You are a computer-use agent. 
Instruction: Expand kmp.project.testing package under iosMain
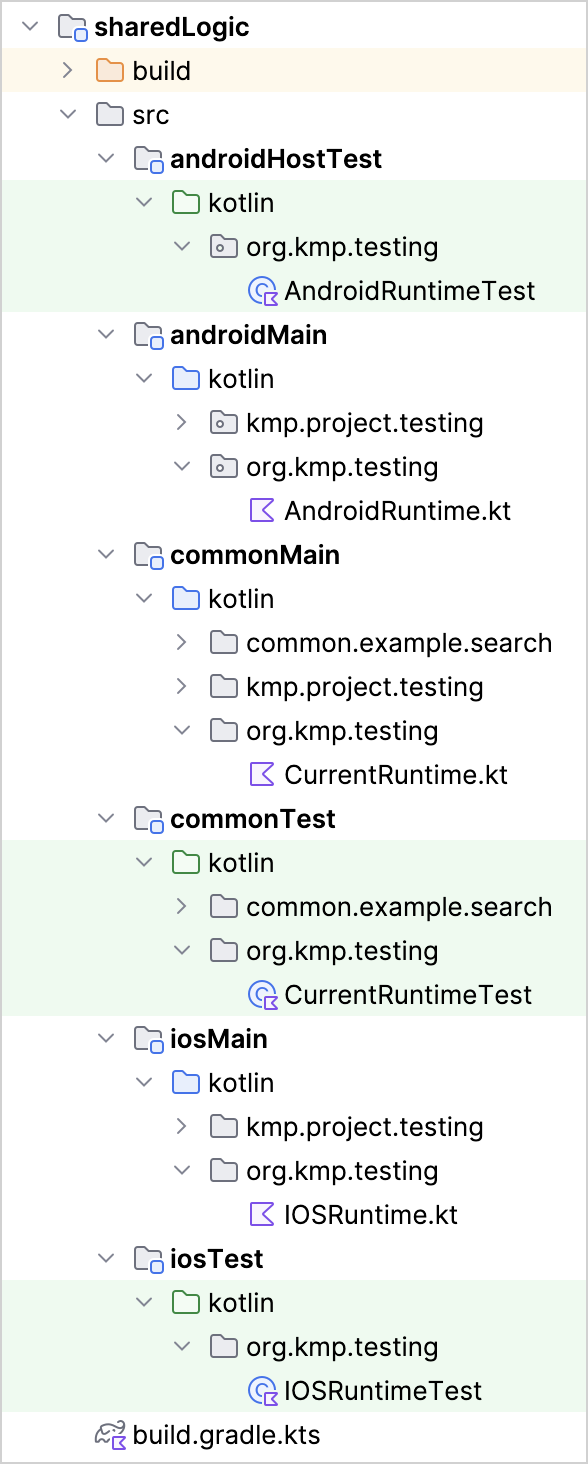pos(181,1127)
